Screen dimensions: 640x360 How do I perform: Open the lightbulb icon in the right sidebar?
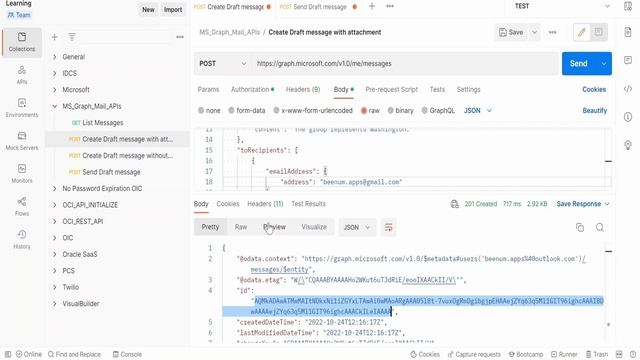[x=628, y=145]
